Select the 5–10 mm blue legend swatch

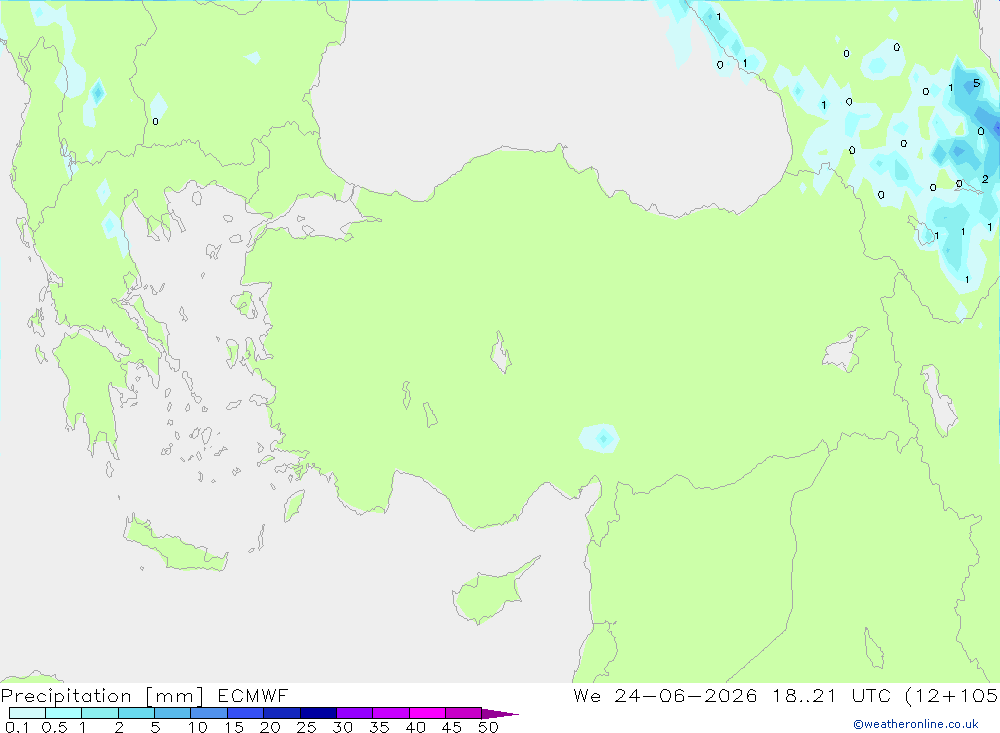tap(173, 713)
